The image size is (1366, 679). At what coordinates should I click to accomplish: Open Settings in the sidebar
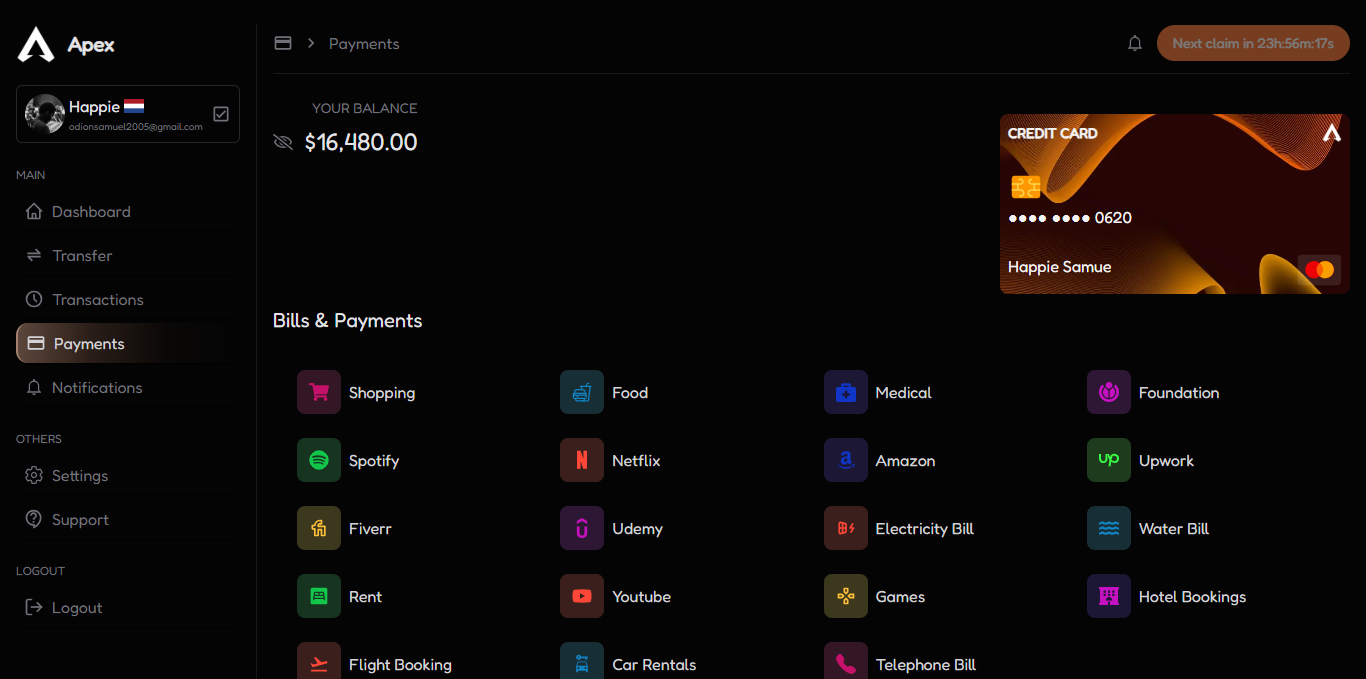pyautogui.click(x=128, y=476)
